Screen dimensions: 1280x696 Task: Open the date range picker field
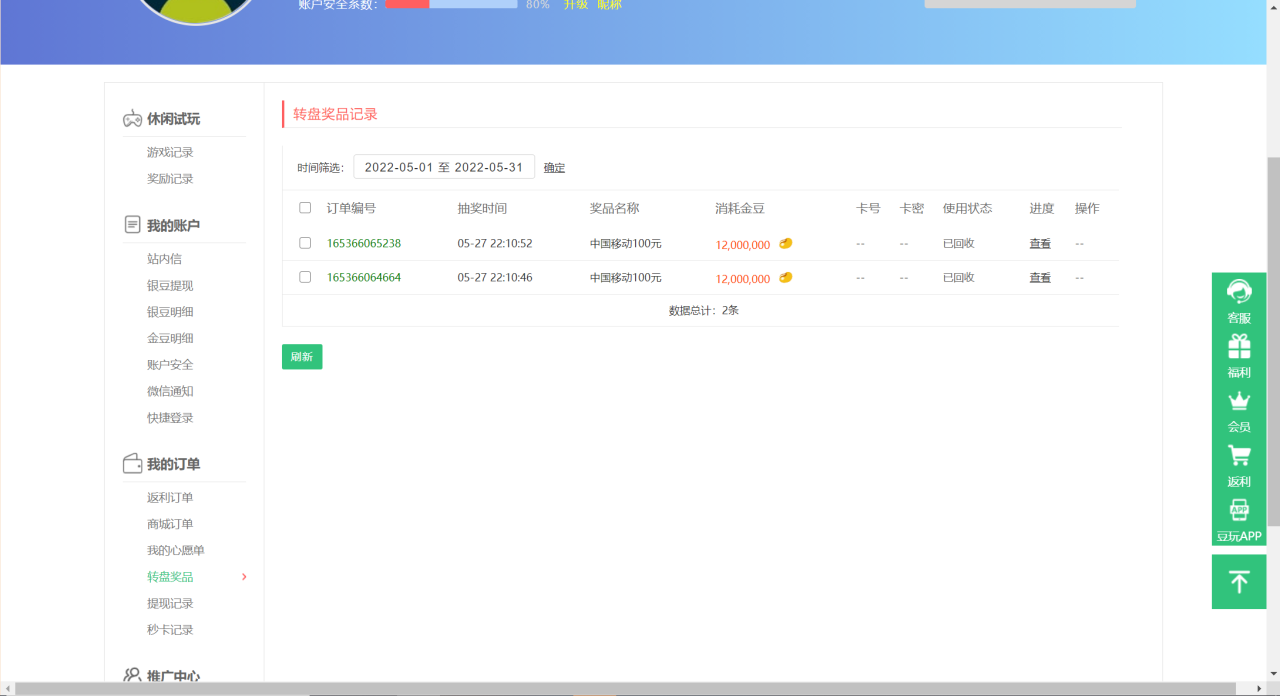pyautogui.click(x=444, y=167)
